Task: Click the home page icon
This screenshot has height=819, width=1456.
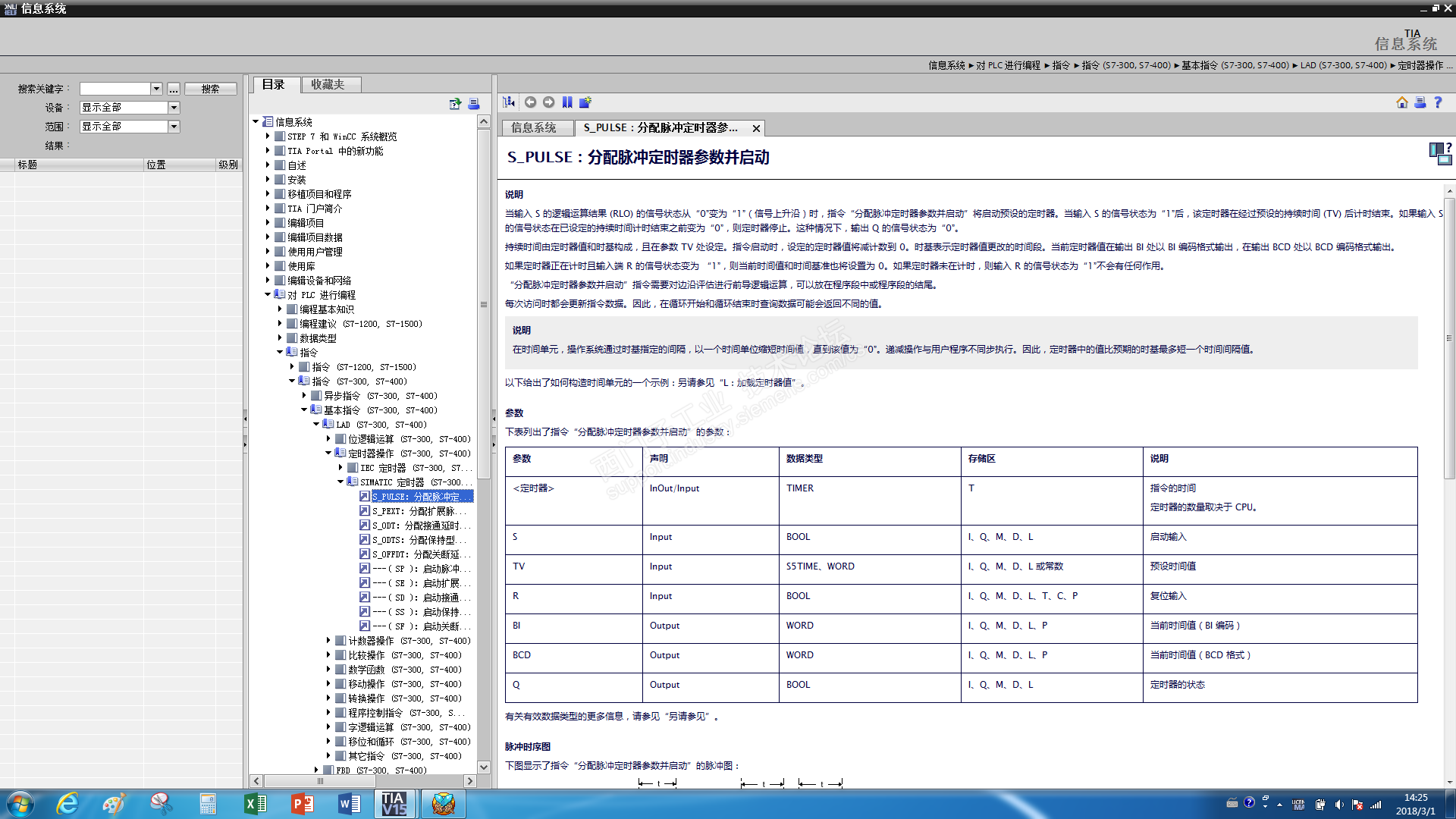Action: pos(1401,102)
